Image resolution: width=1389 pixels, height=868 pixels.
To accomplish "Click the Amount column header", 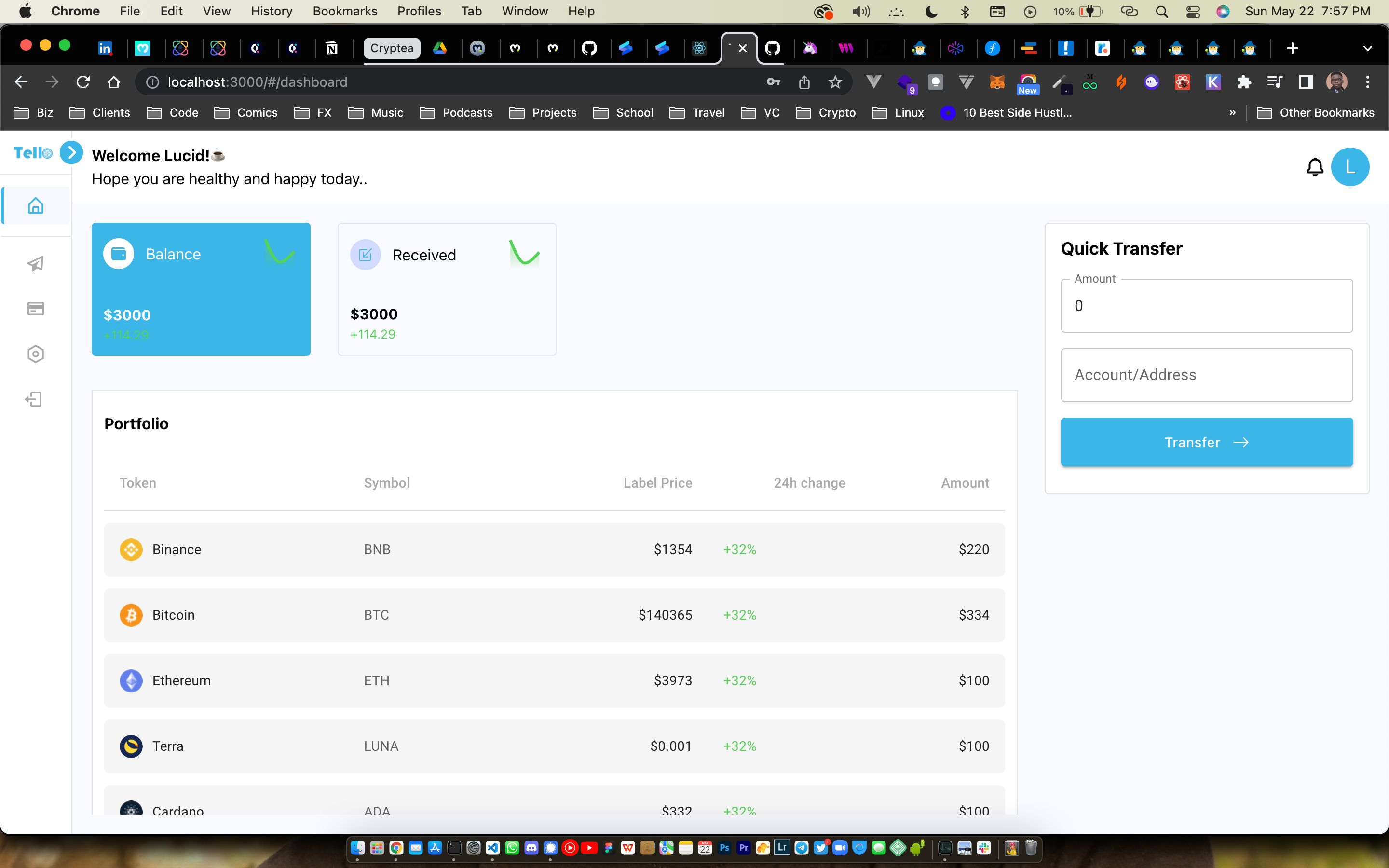I will pos(965,483).
